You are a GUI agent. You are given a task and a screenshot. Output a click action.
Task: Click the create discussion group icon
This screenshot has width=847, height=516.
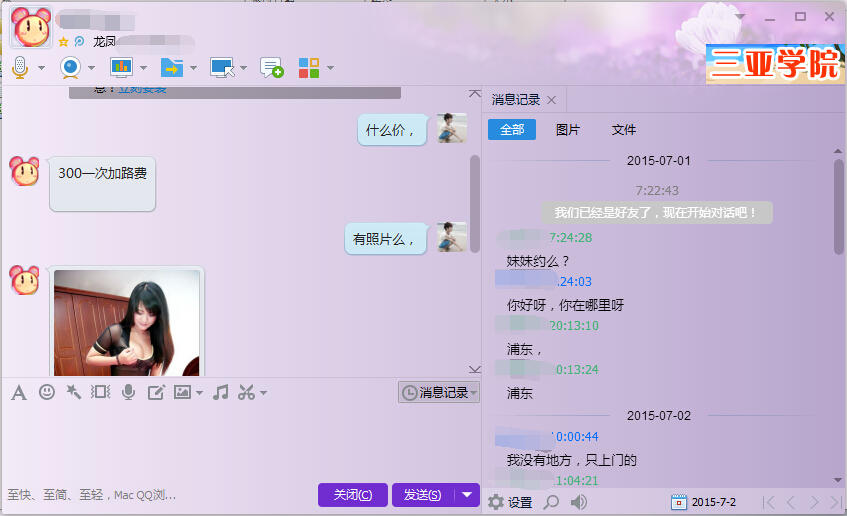click(271, 68)
